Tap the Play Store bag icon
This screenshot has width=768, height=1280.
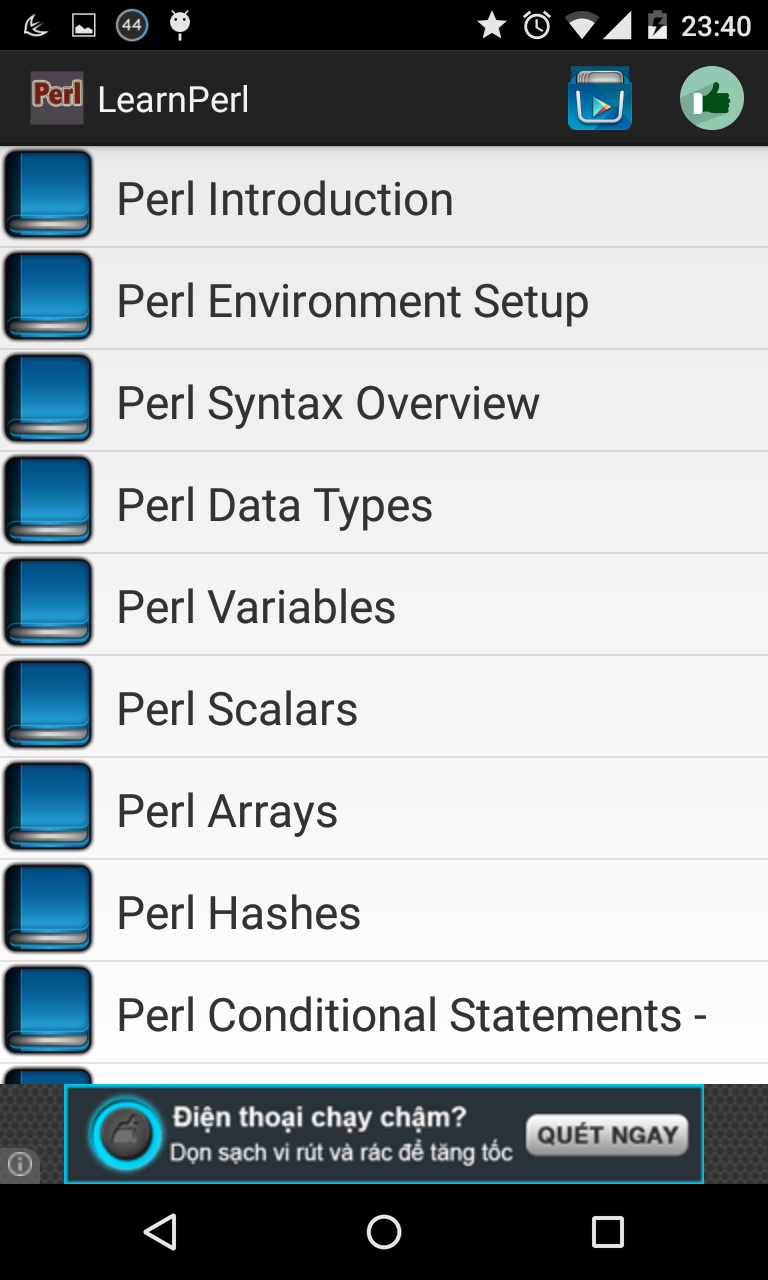point(600,98)
